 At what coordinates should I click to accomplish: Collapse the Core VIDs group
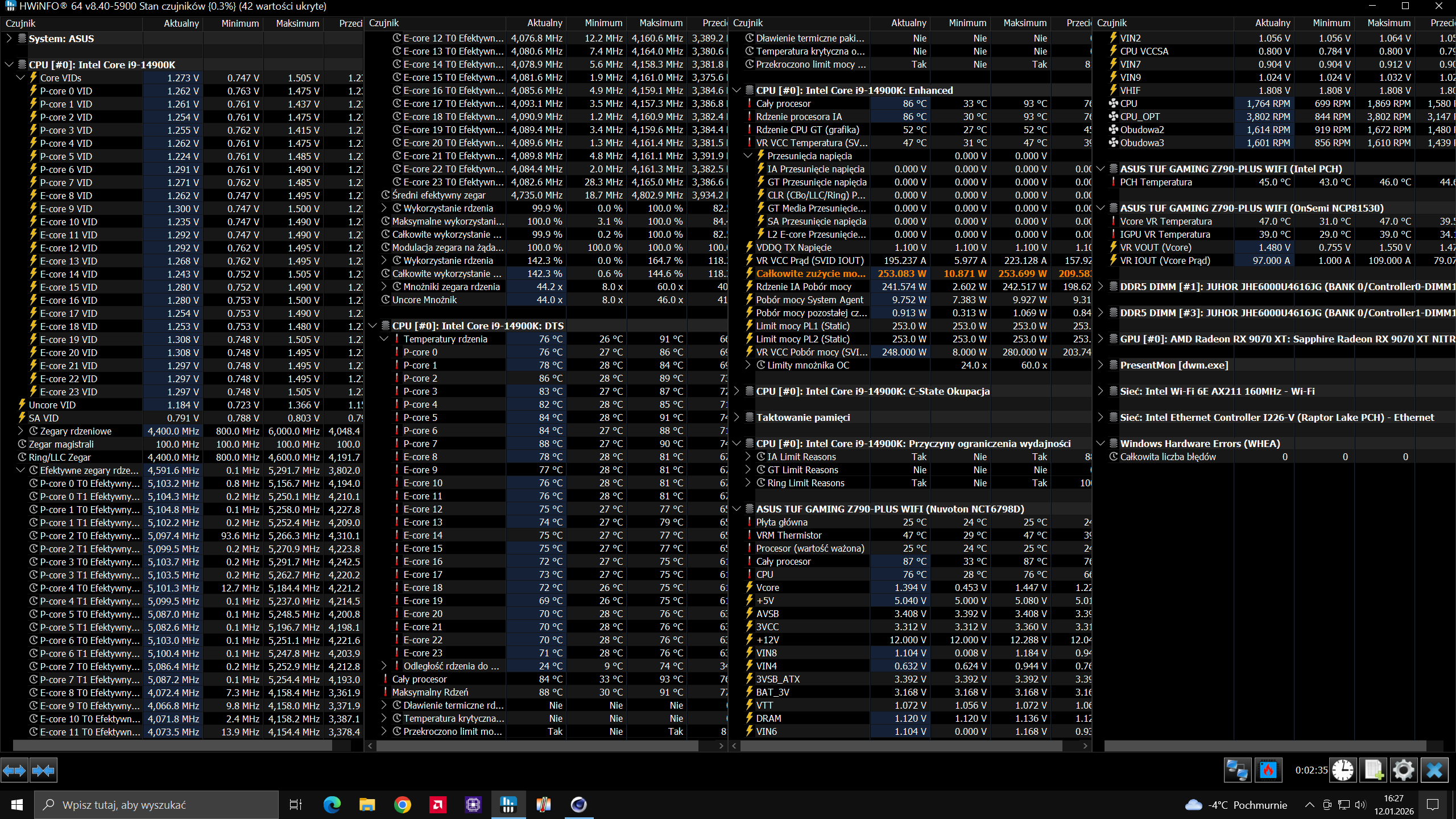point(20,78)
